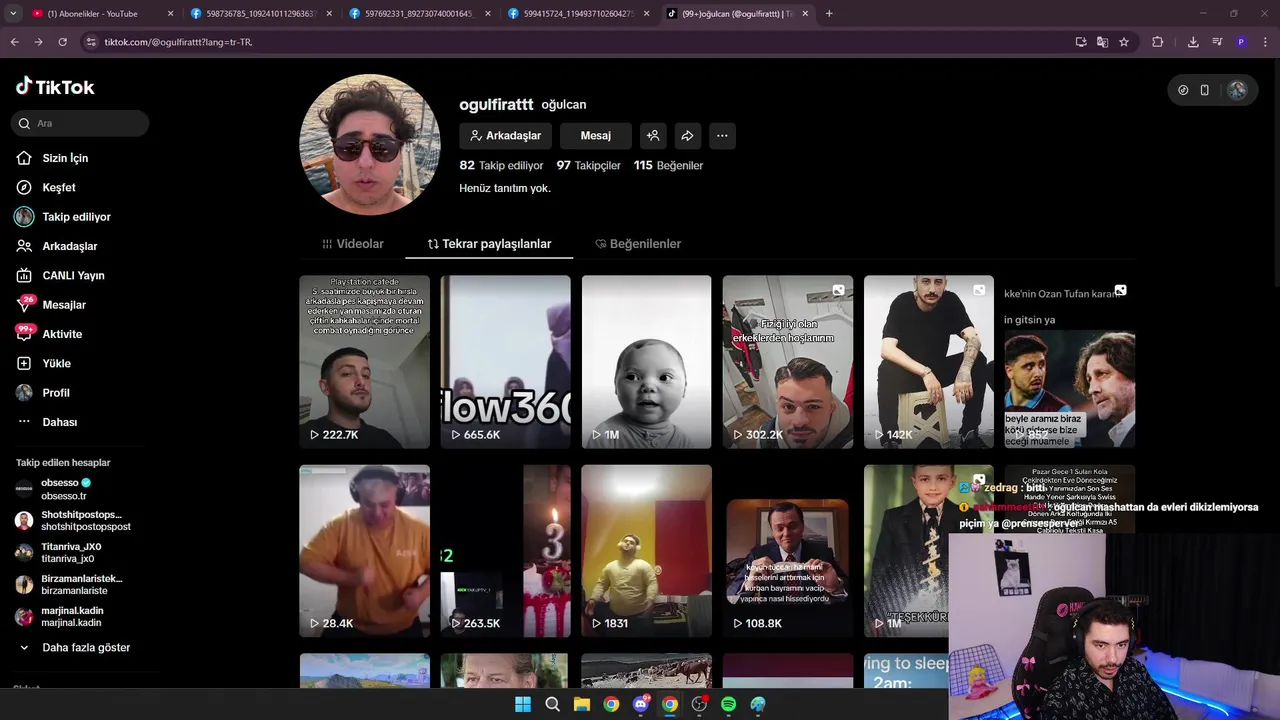
Task: Open the 28.4K yellow shirt video
Action: point(364,551)
